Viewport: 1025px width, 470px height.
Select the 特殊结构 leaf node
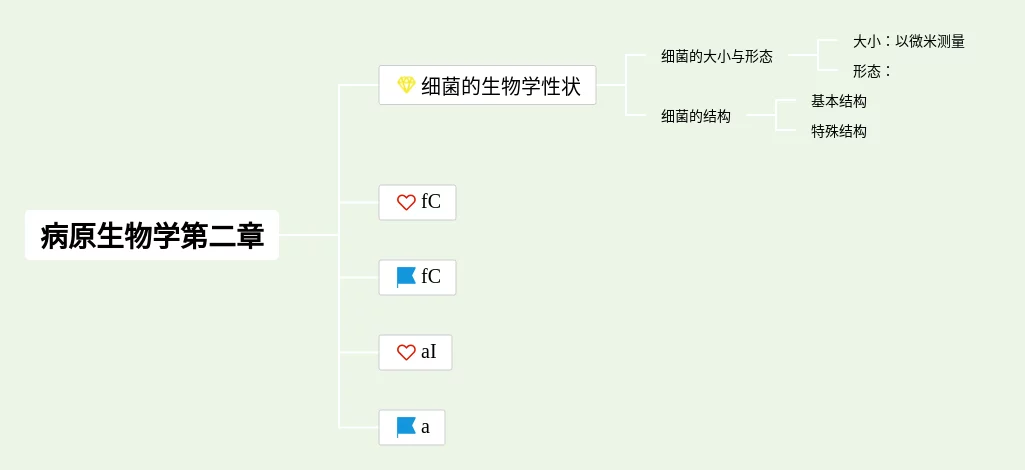click(839, 131)
